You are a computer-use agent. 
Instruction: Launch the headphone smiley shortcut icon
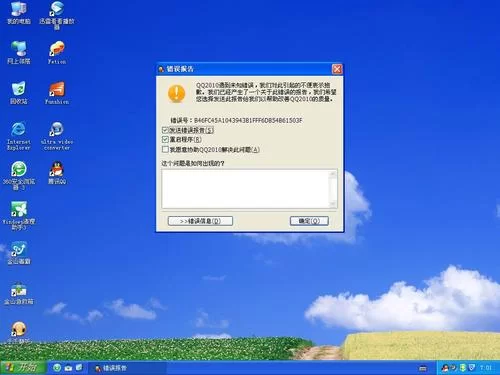(x=19, y=332)
